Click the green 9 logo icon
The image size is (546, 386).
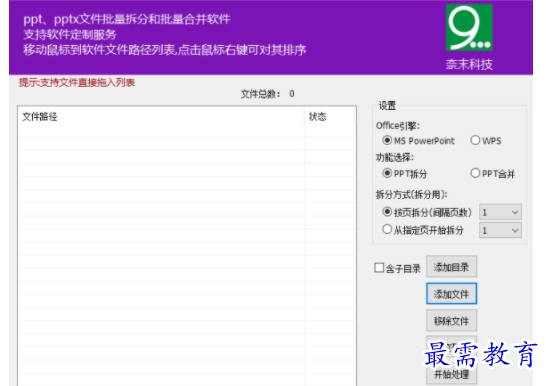[x=469, y=27]
